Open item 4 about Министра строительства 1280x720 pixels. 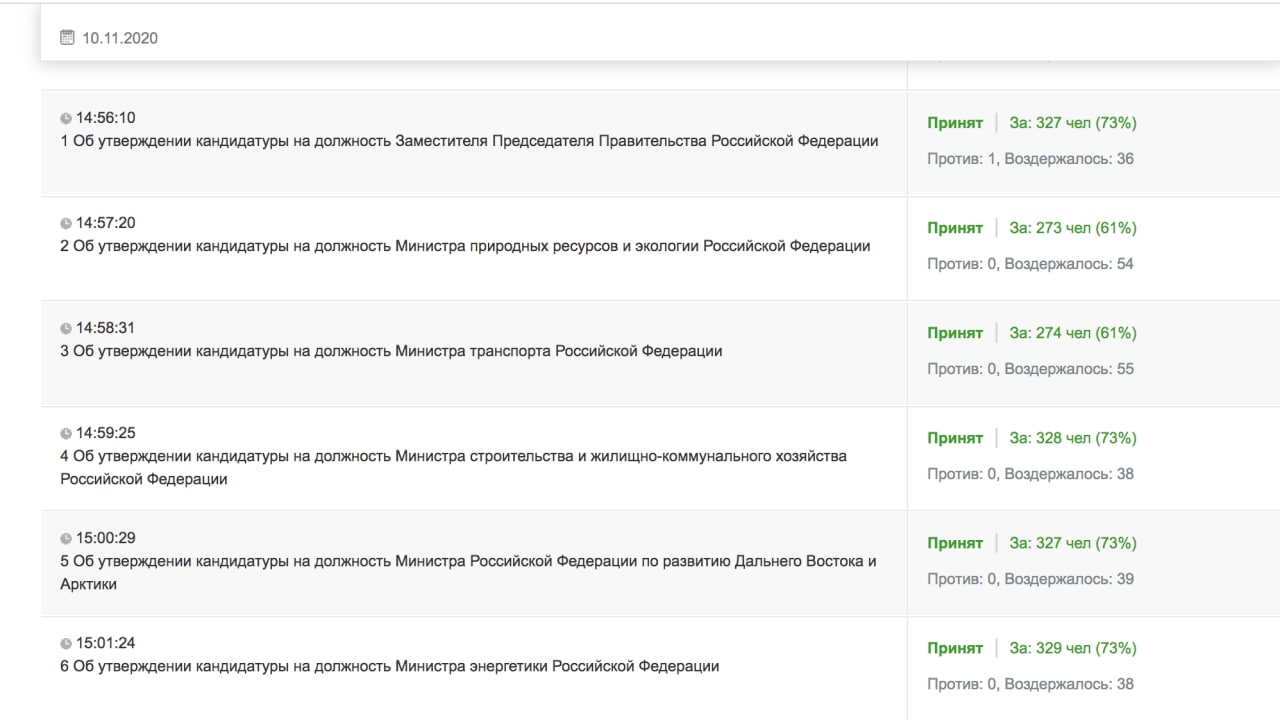(453, 457)
